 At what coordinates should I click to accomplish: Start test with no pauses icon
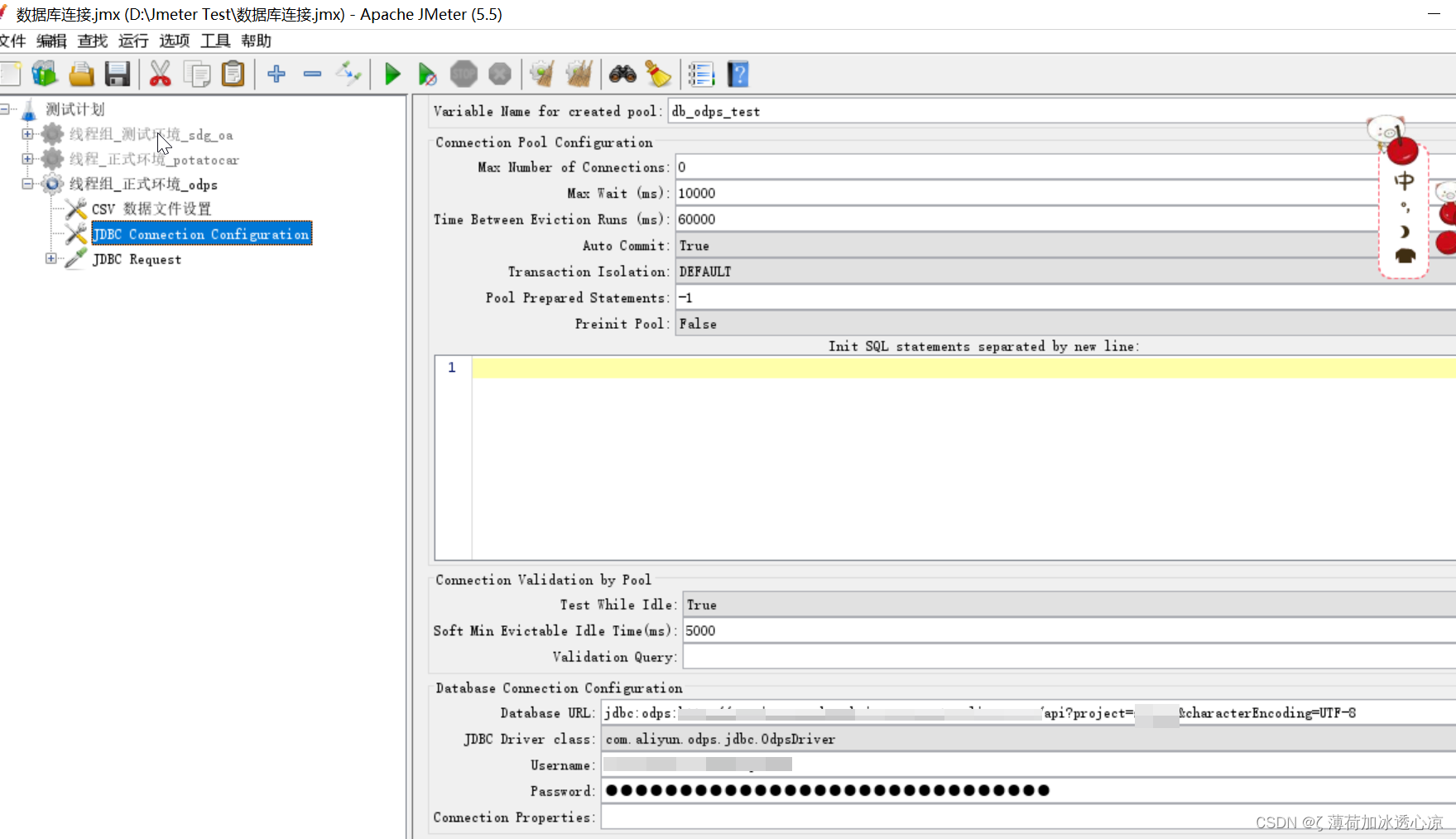(427, 75)
